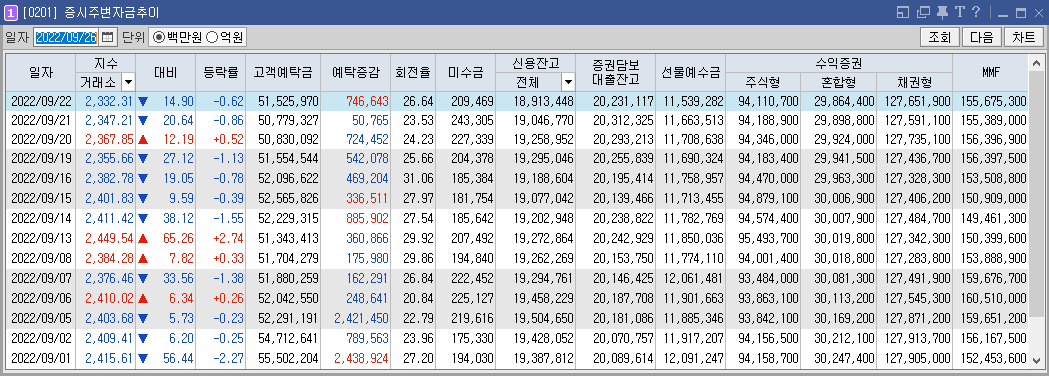The height and width of the screenshot is (376, 1049).
Task: Open the 전체 credit balance dropdown
Action: [x=567, y=82]
